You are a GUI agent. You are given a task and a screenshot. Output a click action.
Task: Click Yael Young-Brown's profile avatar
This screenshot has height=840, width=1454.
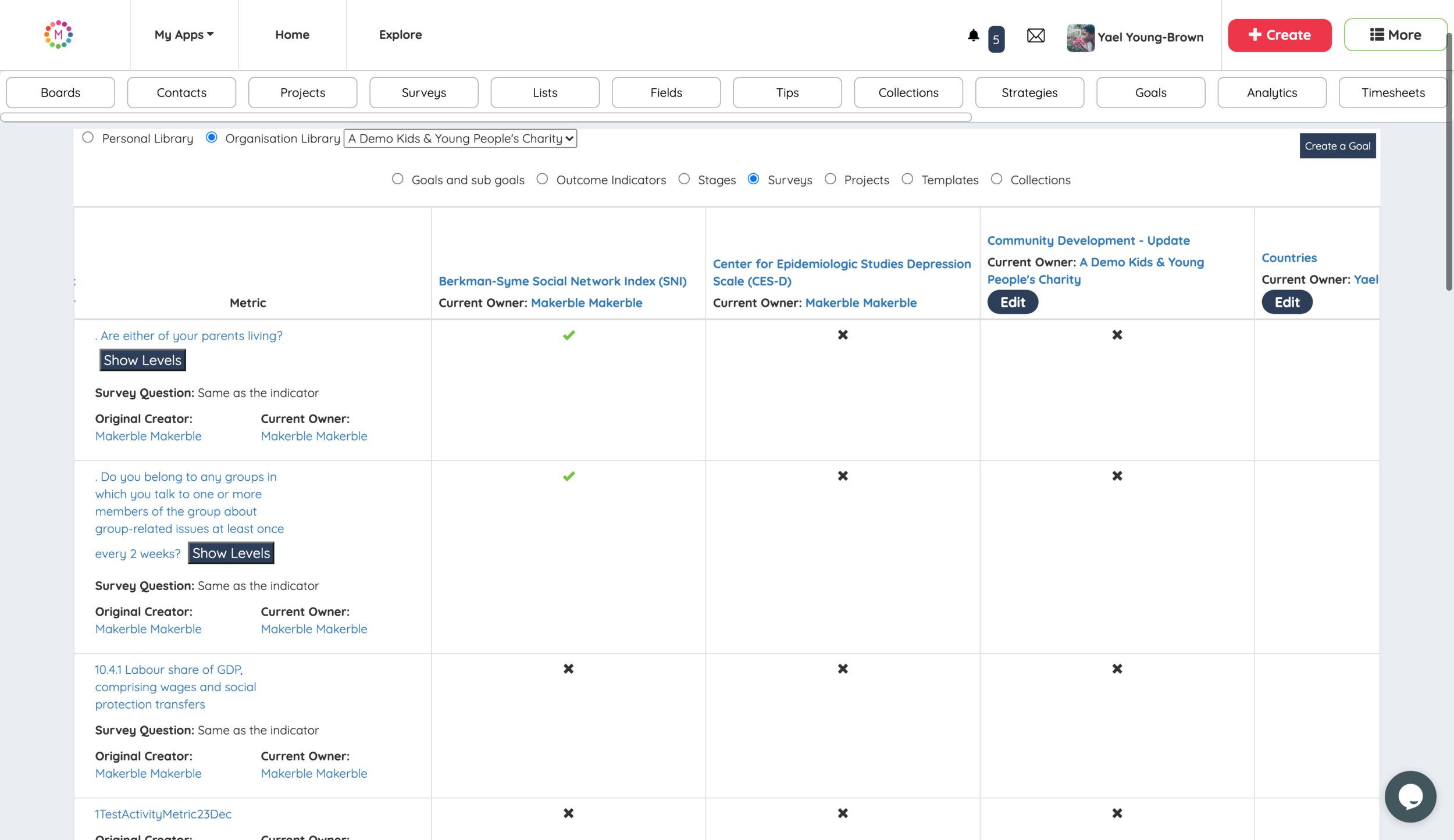click(x=1080, y=38)
